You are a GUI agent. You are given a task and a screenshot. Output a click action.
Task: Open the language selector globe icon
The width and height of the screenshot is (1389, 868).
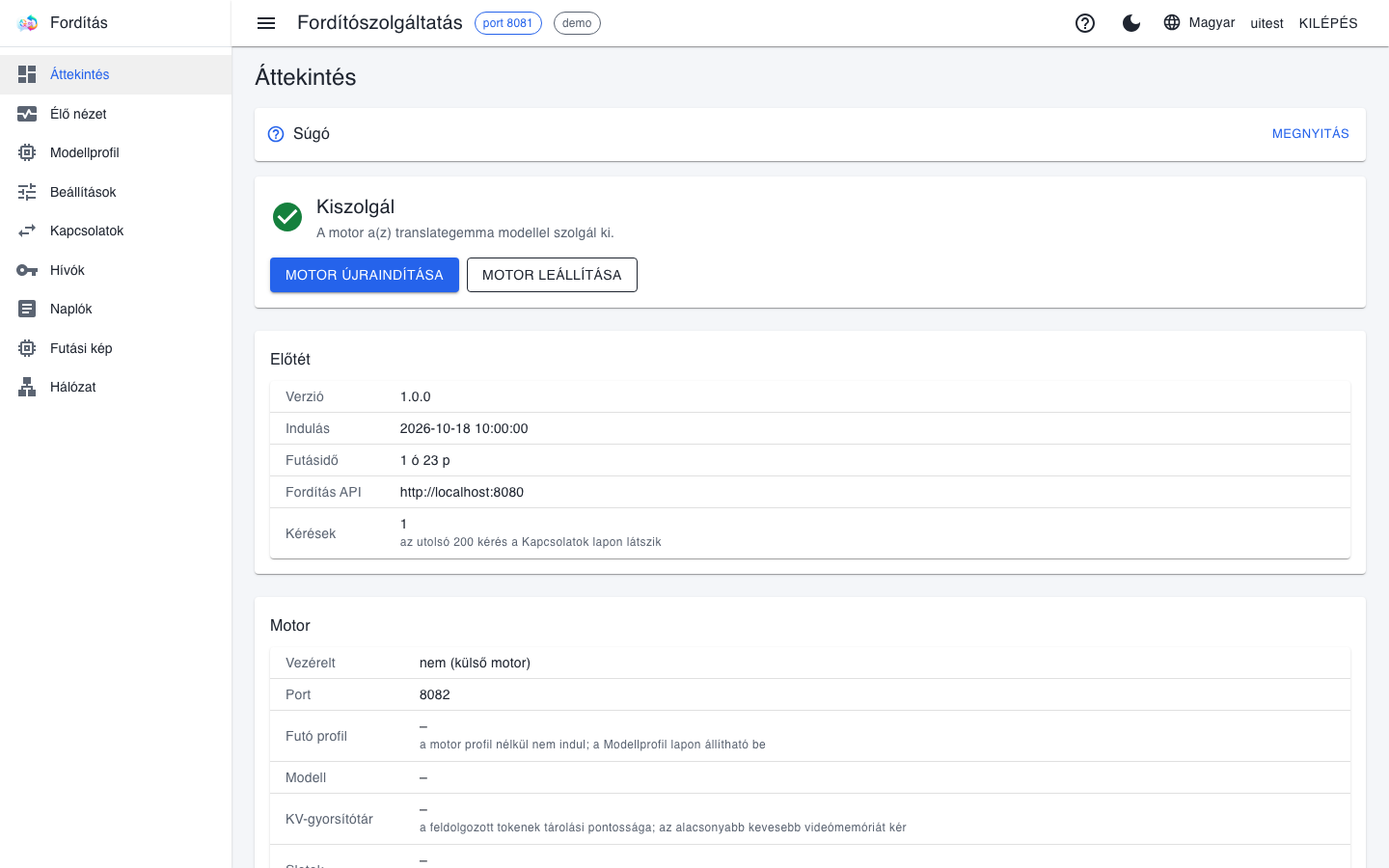pos(1172,22)
